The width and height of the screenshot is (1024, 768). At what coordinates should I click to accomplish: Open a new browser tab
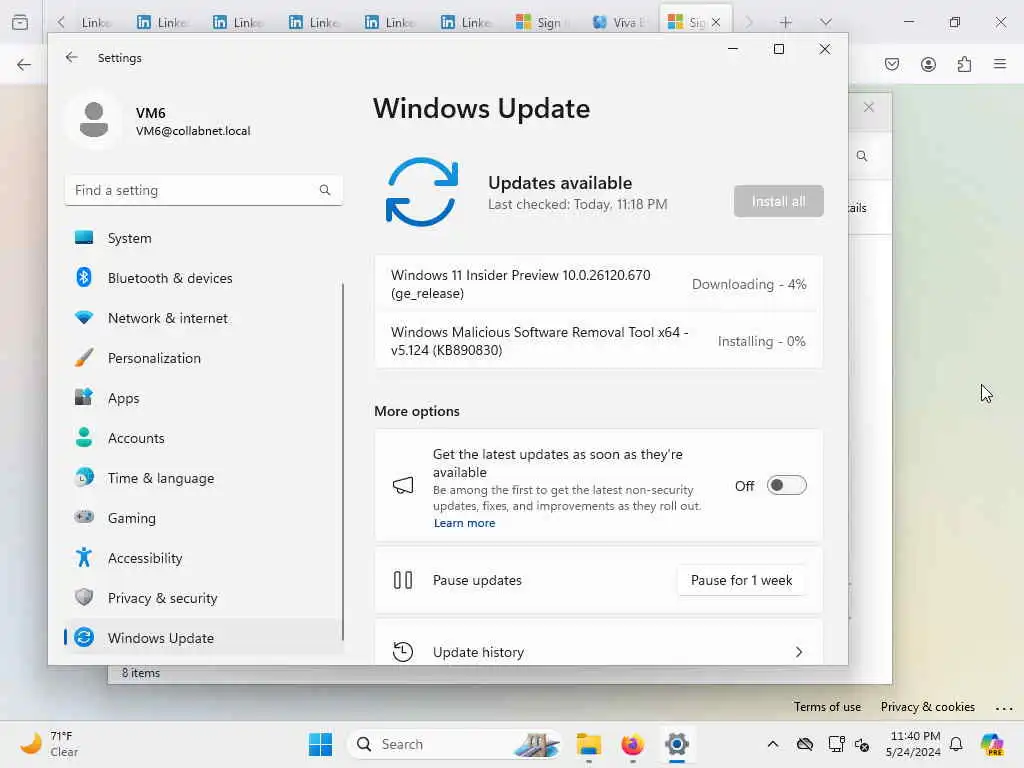[786, 22]
